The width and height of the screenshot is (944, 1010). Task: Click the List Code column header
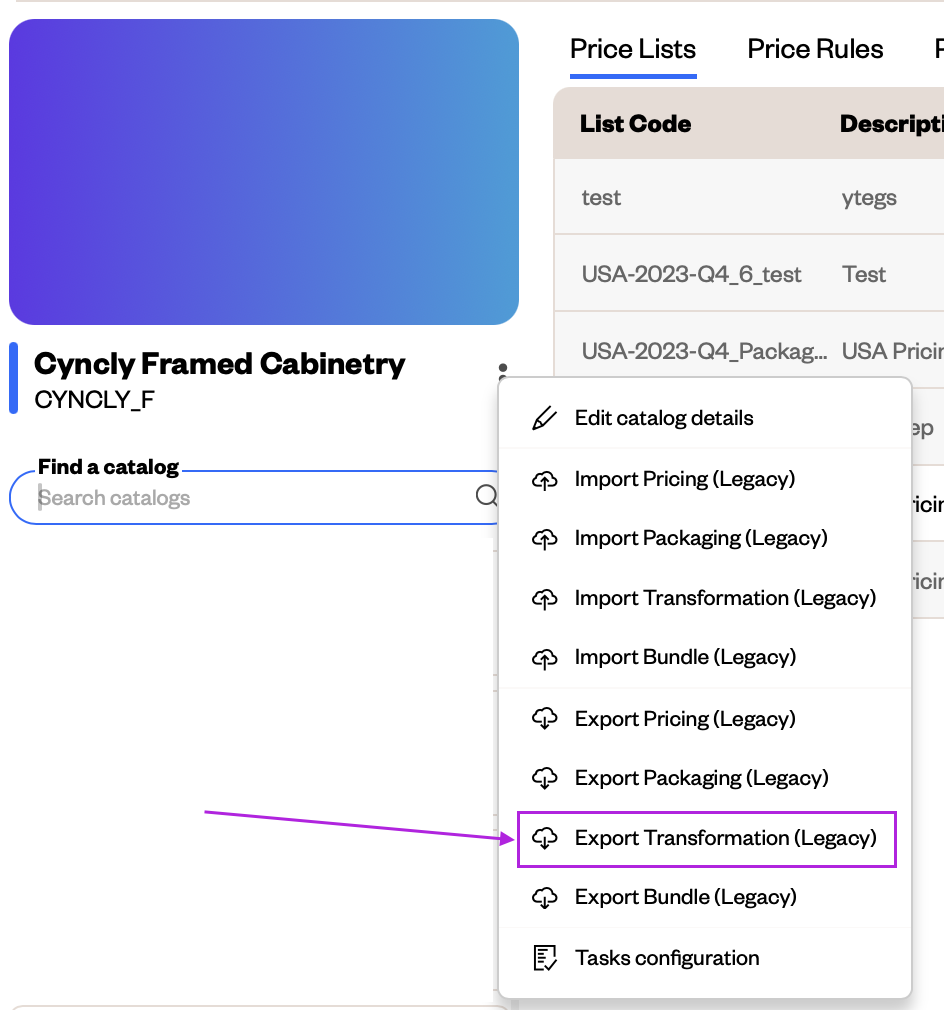pyautogui.click(x=635, y=124)
